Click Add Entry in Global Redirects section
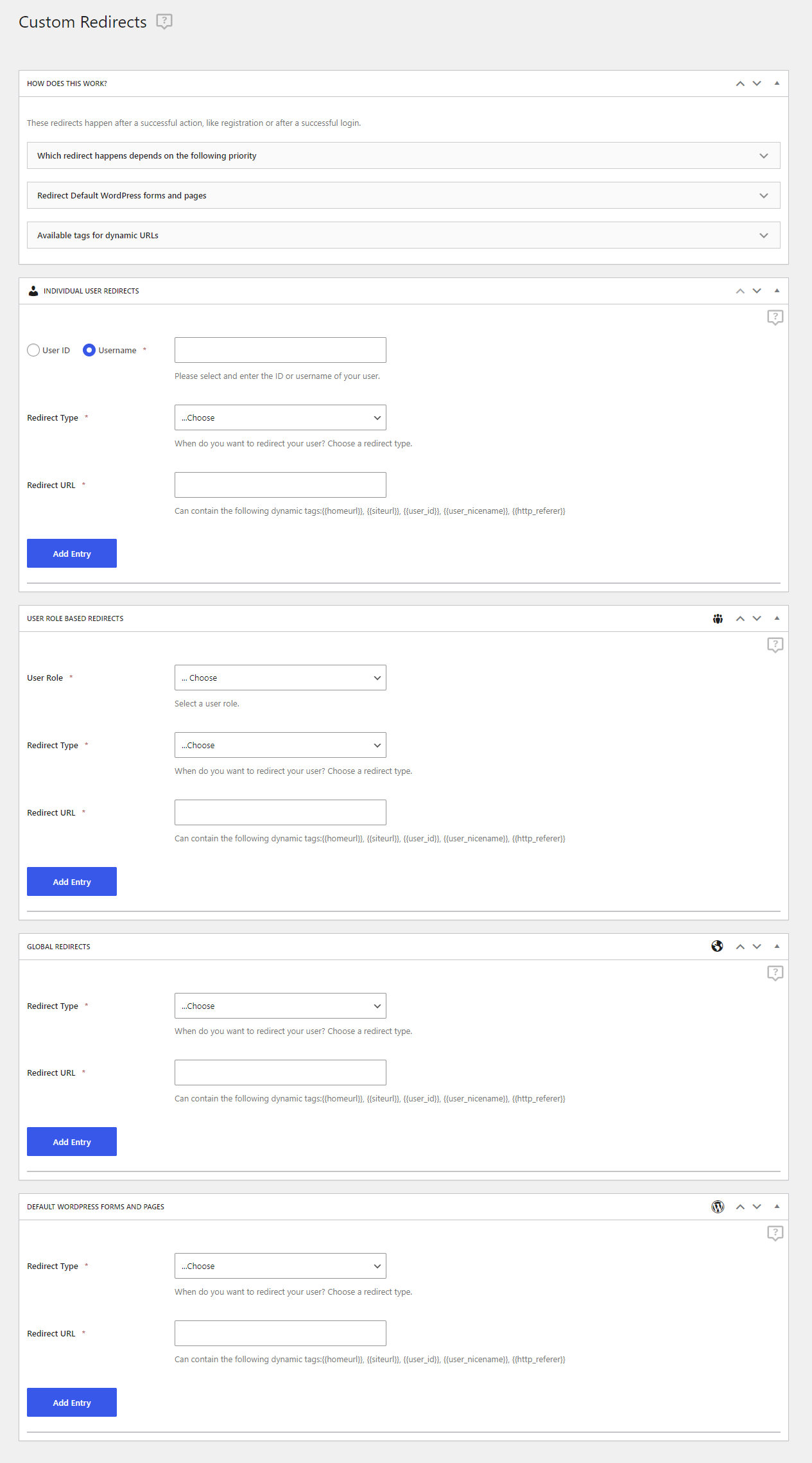This screenshot has width=812, height=1463. pyautogui.click(x=72, y=1142)
